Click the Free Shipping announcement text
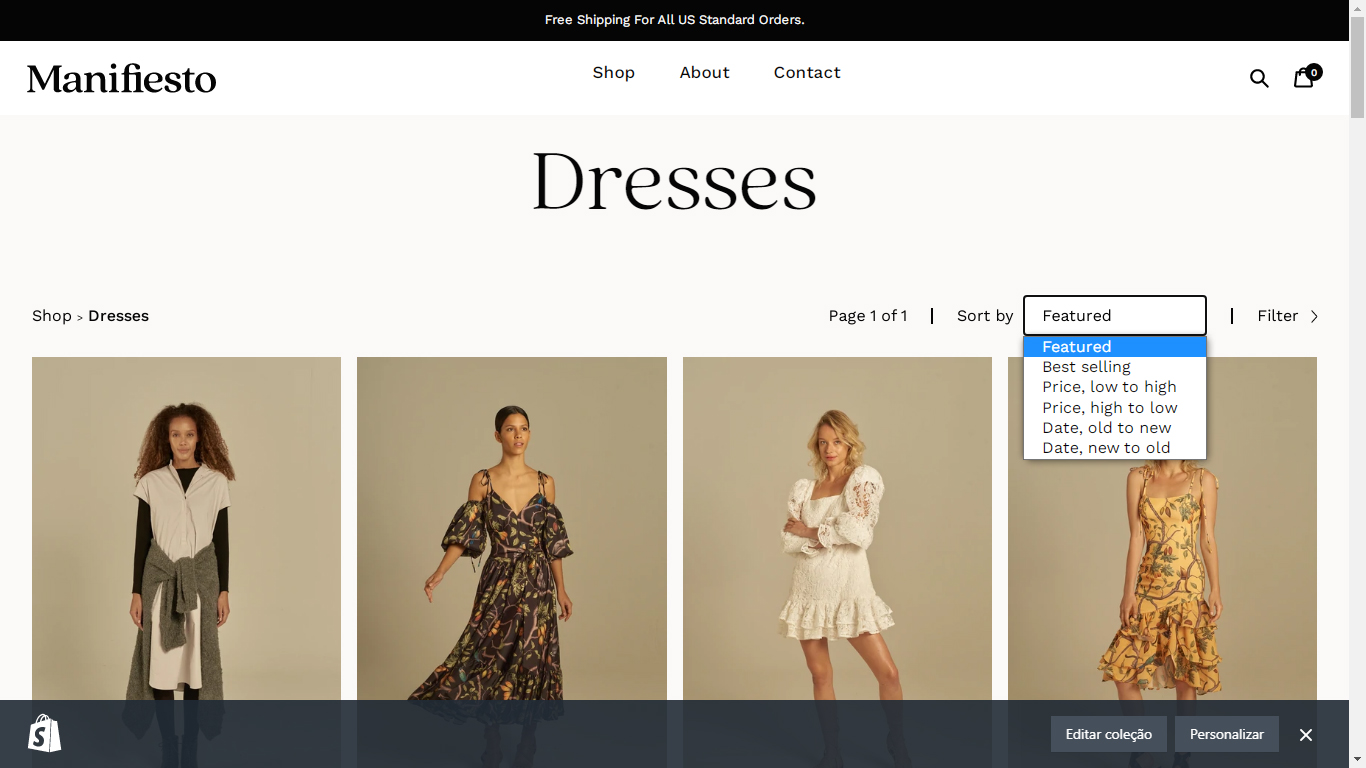Screen dimensions: 1366x768 [674, 20]
